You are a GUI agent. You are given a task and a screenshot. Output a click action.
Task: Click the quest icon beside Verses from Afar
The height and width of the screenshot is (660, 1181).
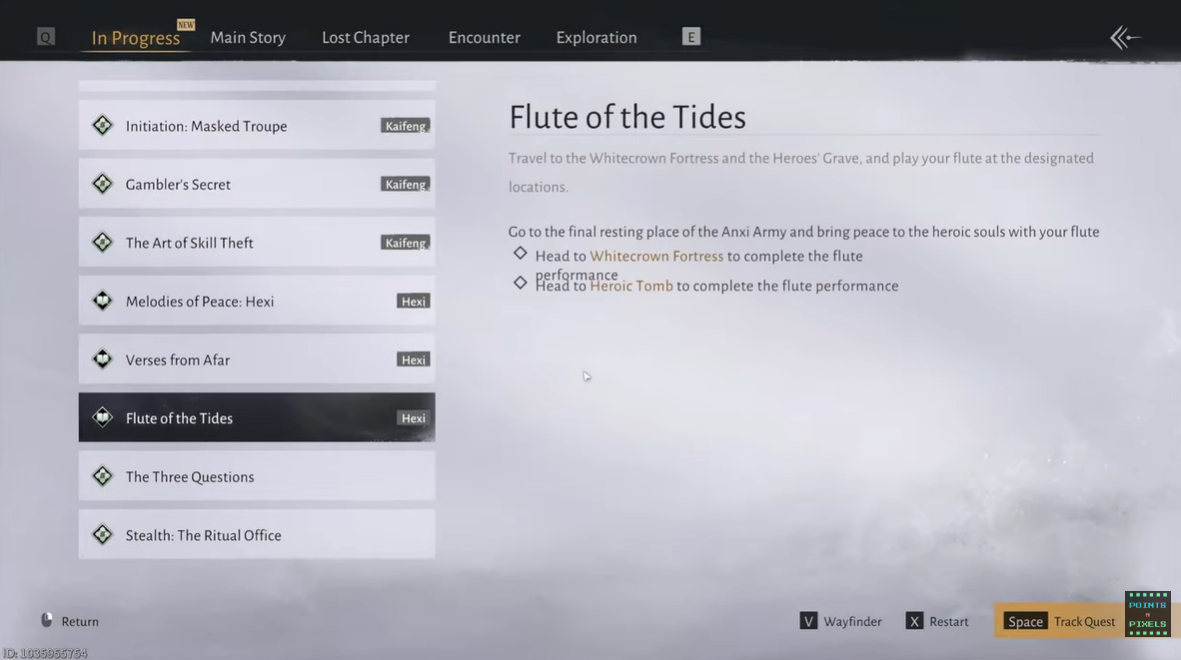click(102, 360)
